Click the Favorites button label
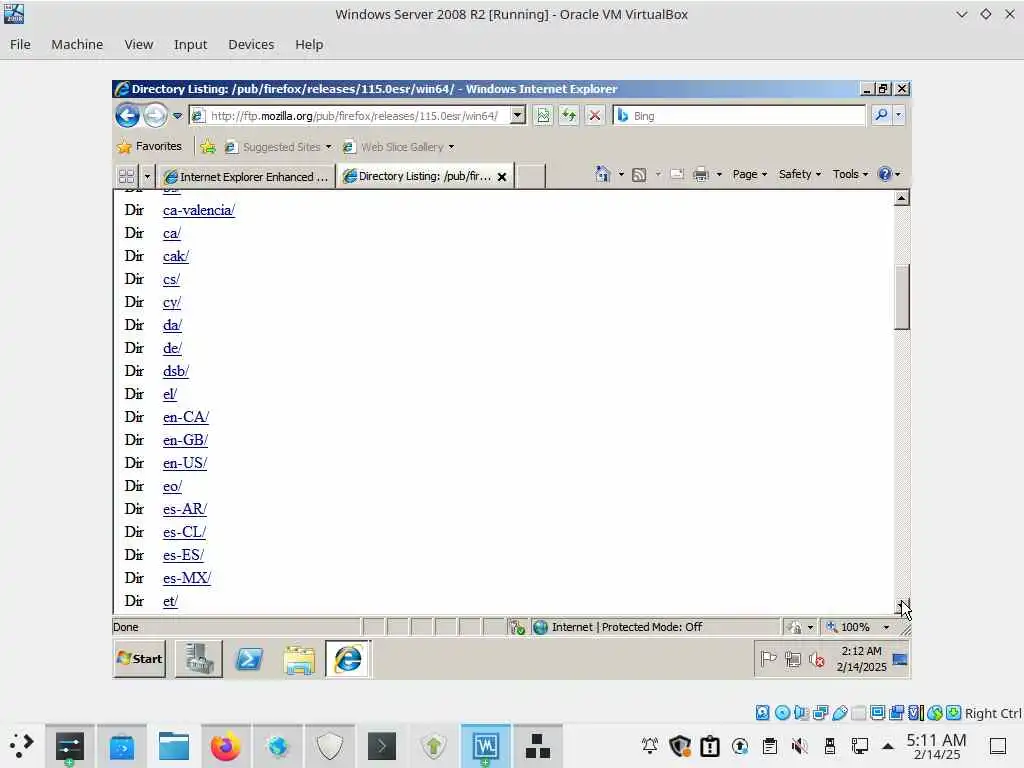This screenshot has height=768, width=1024. coord(159,146)
